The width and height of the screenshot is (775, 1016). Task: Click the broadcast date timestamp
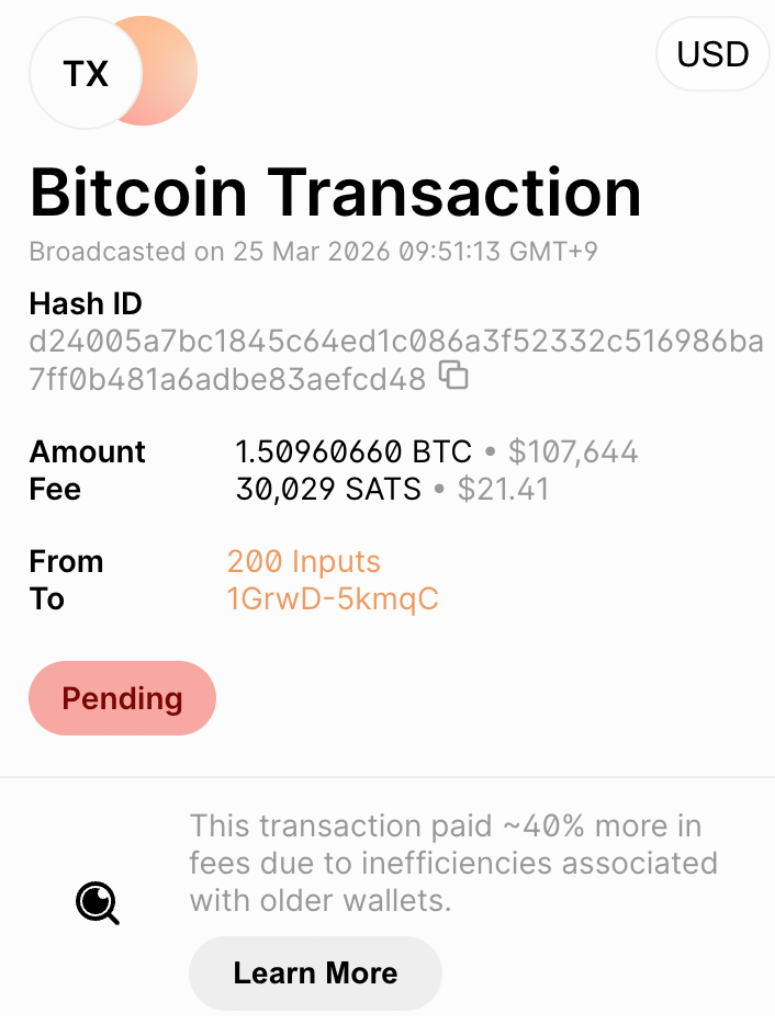point(313,251)
